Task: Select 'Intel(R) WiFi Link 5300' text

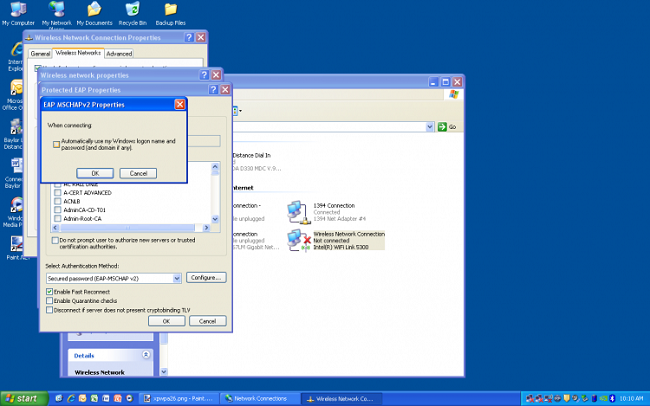Action: [x=341, y=247]
